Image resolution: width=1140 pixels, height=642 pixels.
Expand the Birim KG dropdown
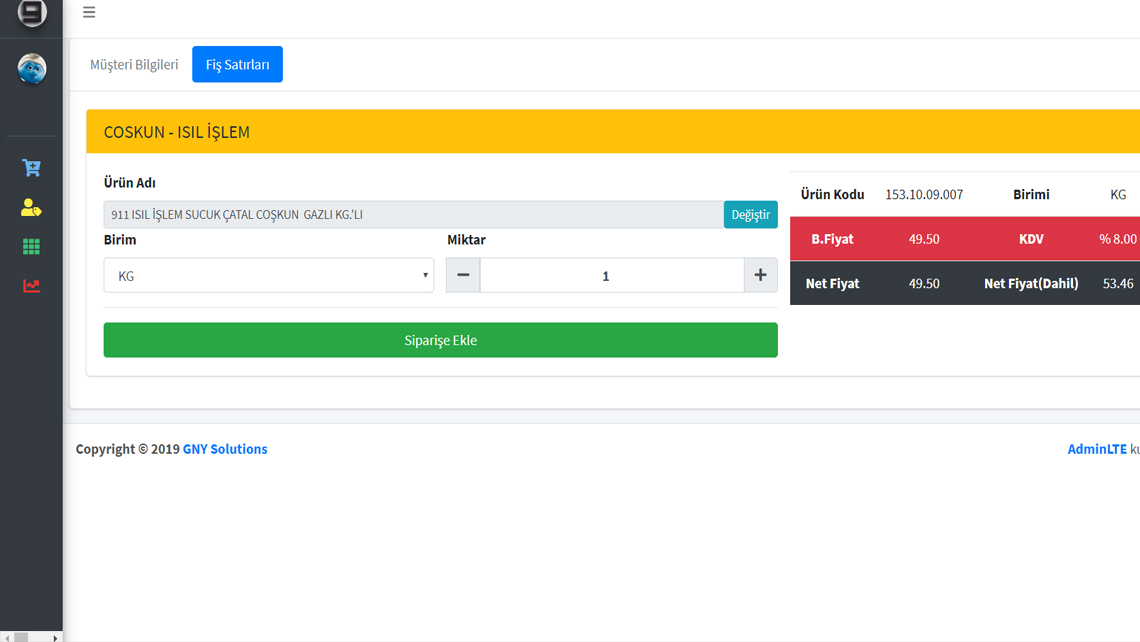(268, 275)
